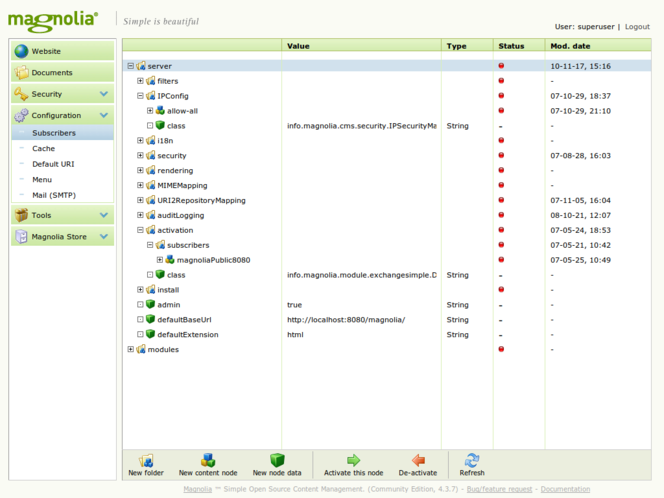Screen dimensions: 664x498
Task: Select Cache in Configuration submenu
Action: (44, 148)
